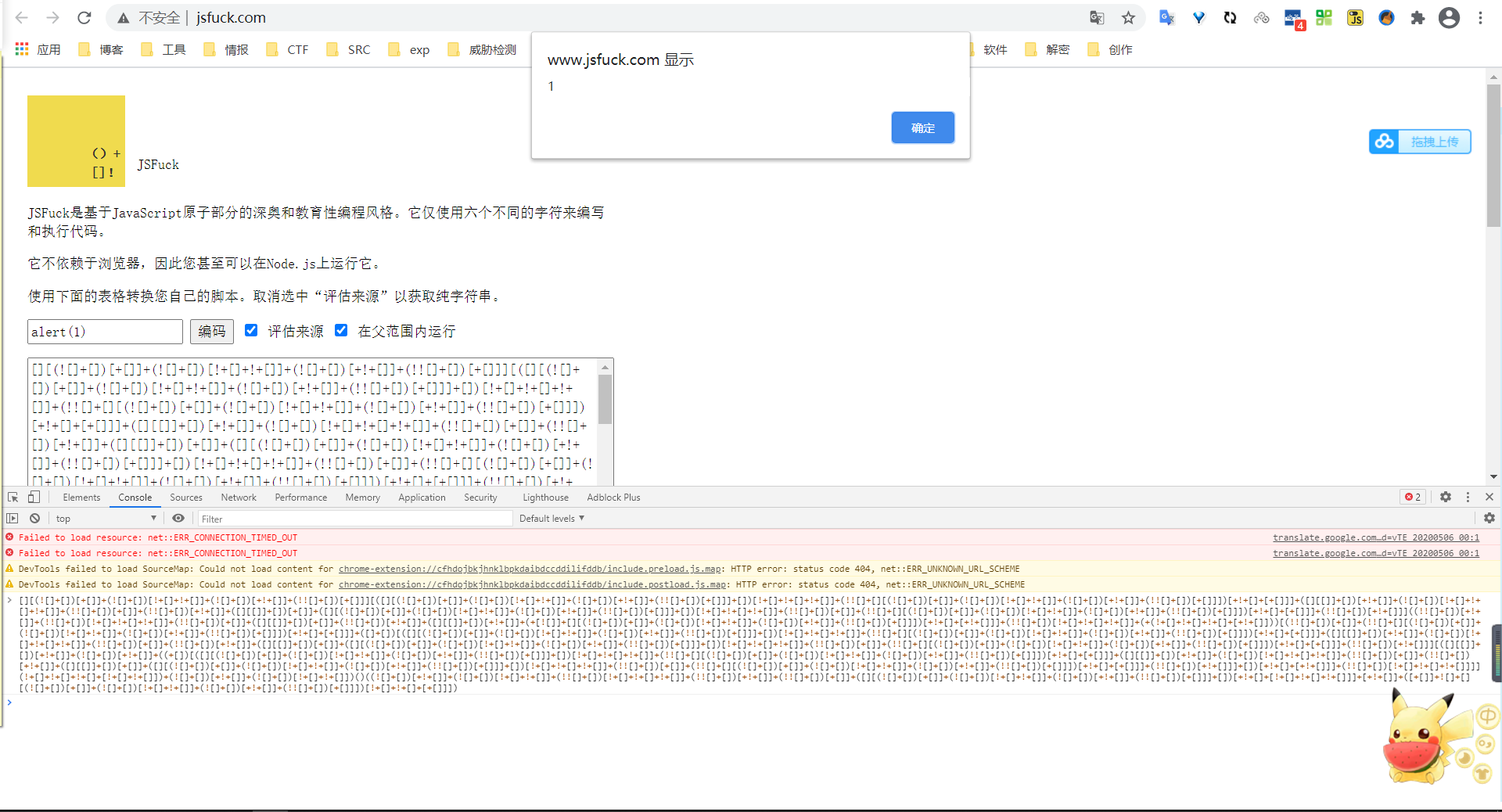This screenshot has width=1502, height=812.
Task: Switch to the Network tab
Action: click(x=239, y=497)
